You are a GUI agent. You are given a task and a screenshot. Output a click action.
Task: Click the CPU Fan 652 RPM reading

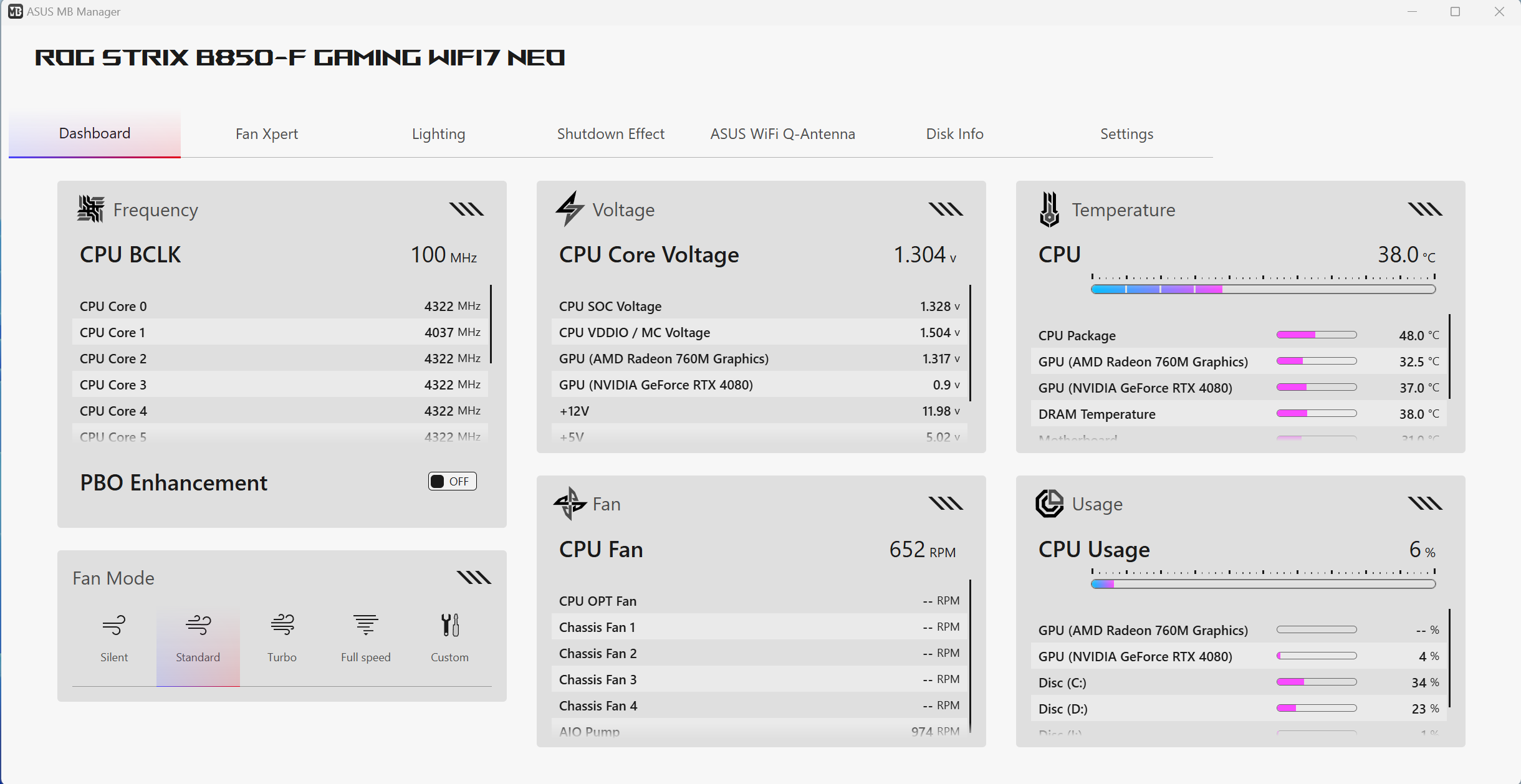[923, 550]
